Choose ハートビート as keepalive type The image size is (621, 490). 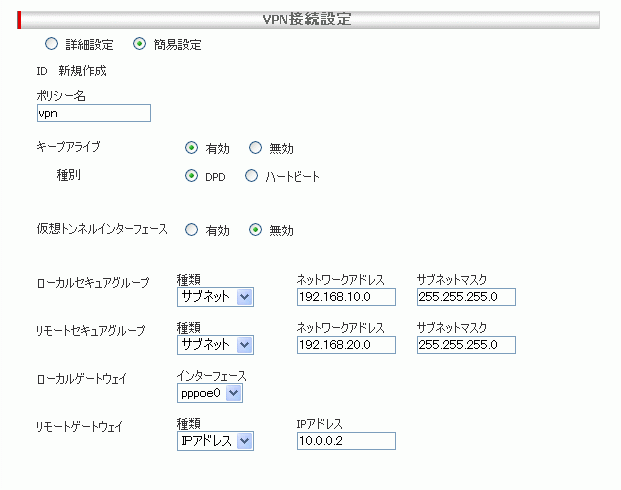pyautogui.click(x=251, y=177)
